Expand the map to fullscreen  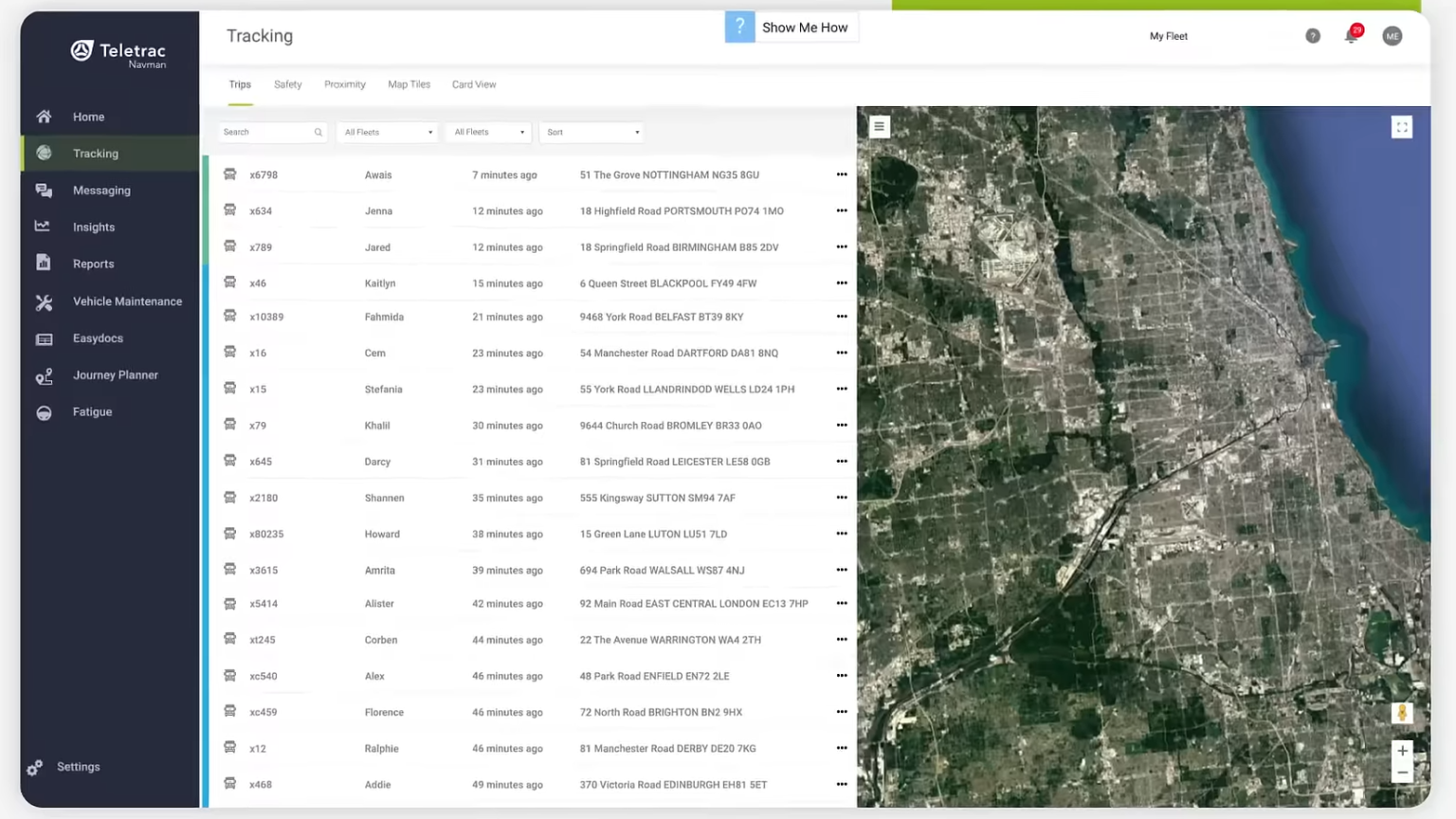pos(1401,127)
